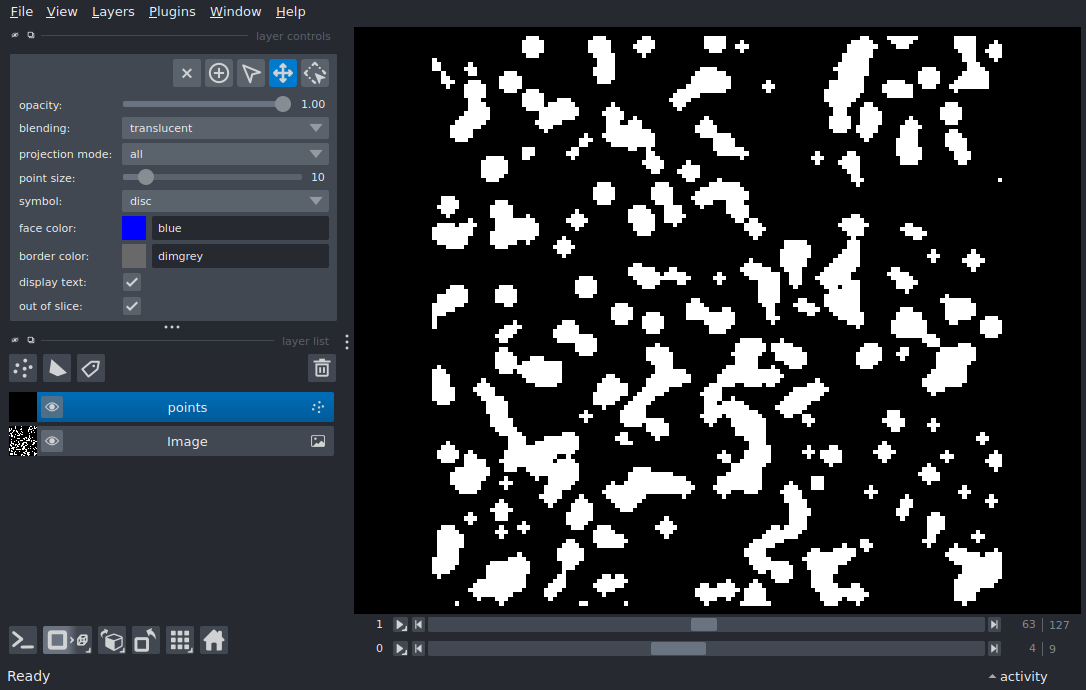Open the Plugins menu
1086x690 pixels.
click(x=171, y=12)
